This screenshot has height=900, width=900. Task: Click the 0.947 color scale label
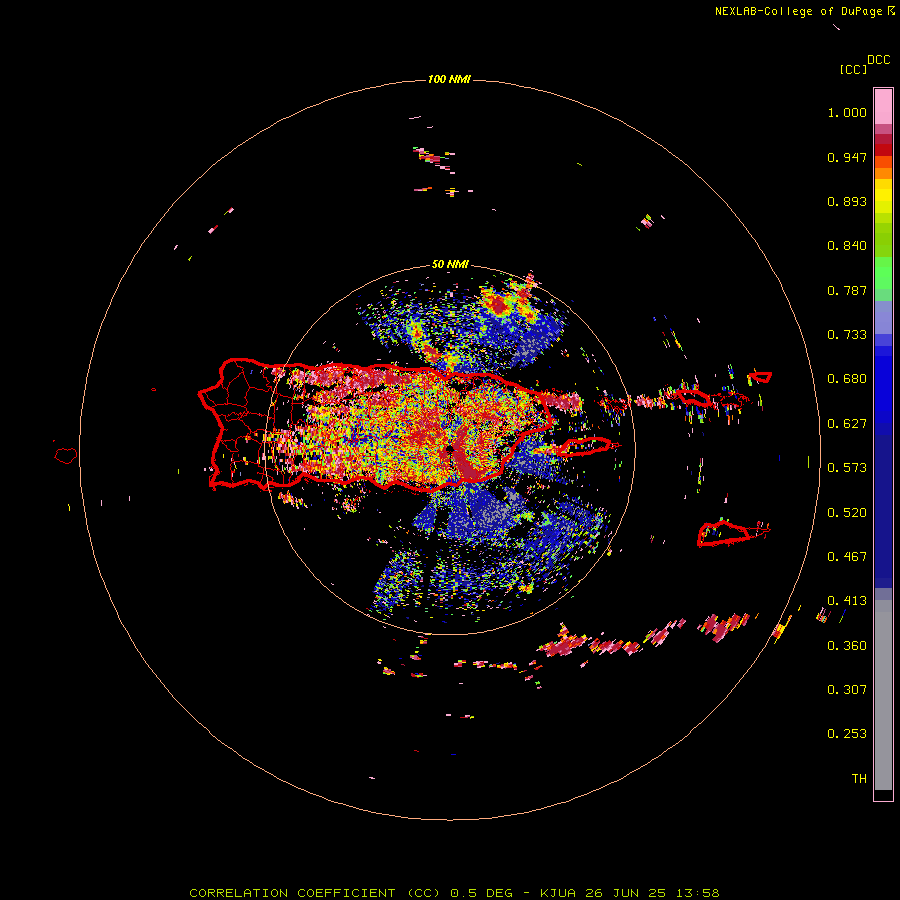tap(847, 157)
